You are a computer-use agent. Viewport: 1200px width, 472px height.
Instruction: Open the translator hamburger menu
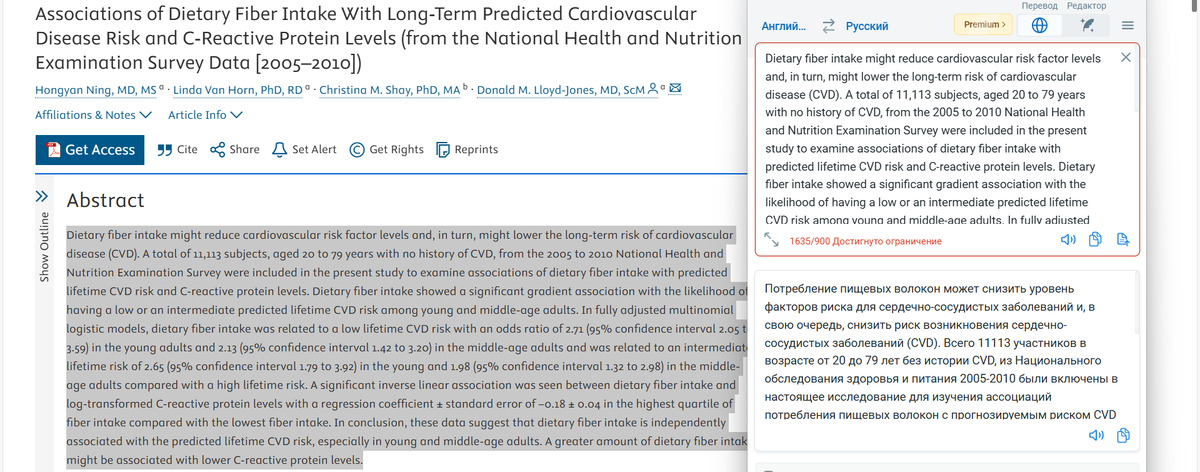[x=1127, y=25]
